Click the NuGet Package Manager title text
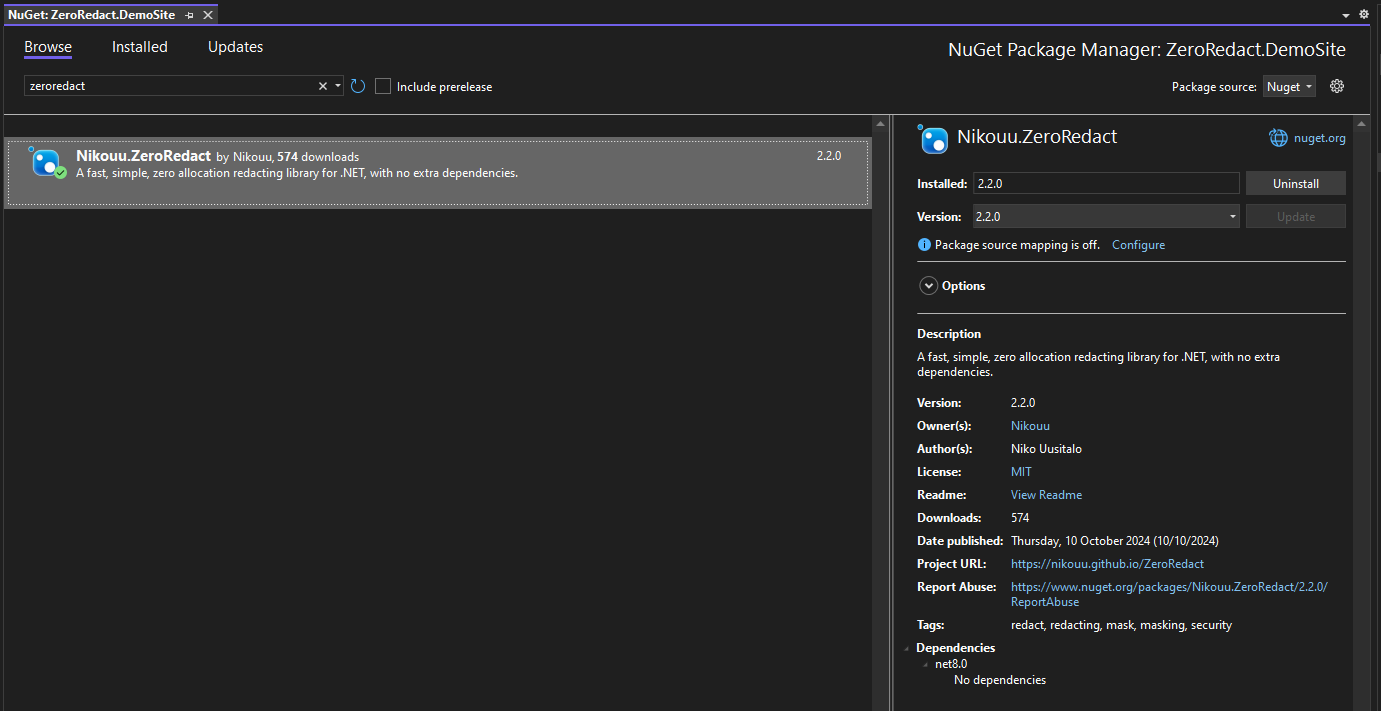Screen dimensions: 1381x711 click(x=1146, y=50)
